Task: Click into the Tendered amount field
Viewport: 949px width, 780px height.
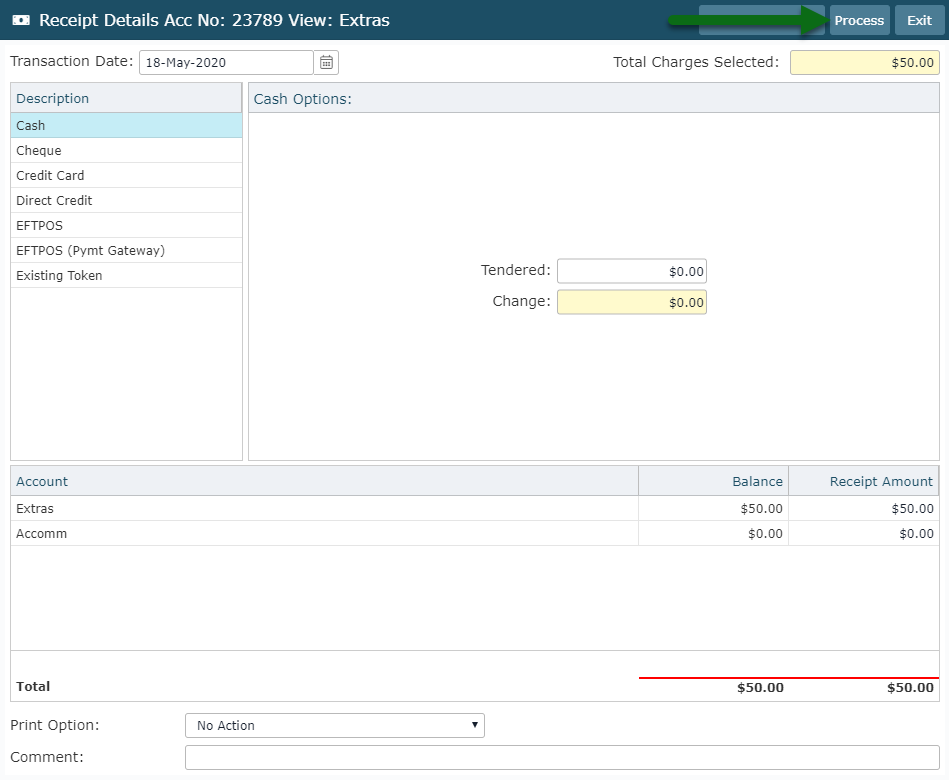Action: pyautogui.click(x=632, y=271)
